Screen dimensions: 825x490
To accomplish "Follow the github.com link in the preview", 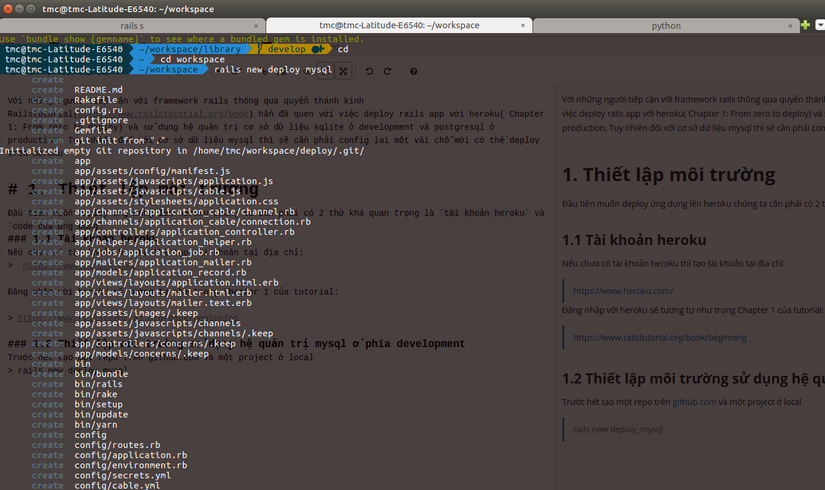I will click(694, 402).
